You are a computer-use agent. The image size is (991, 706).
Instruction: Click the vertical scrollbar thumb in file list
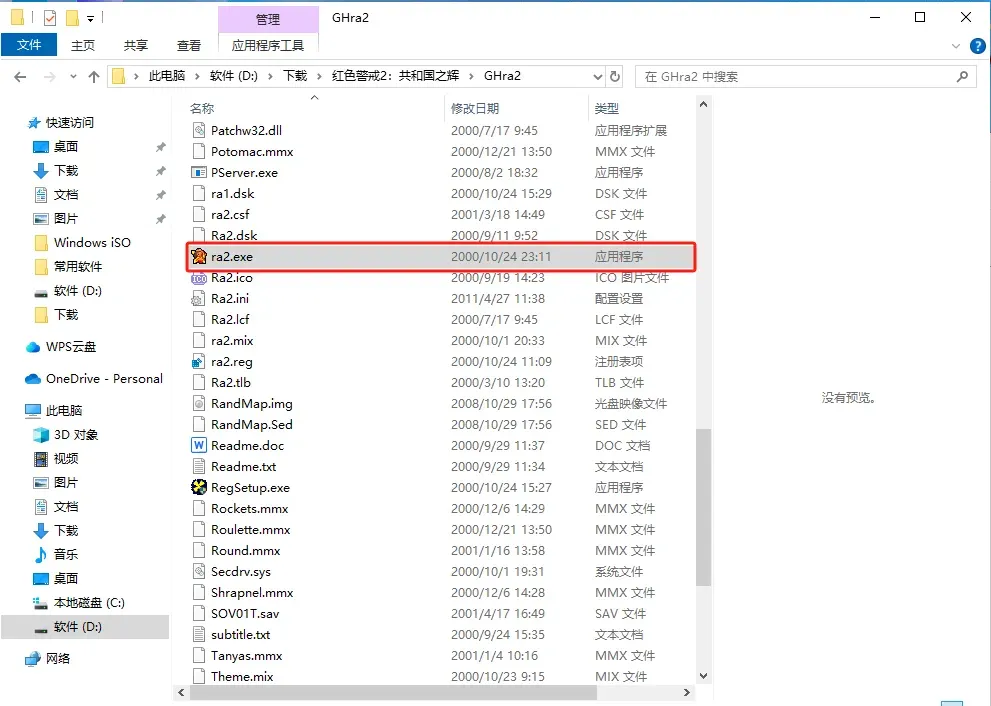703,507
